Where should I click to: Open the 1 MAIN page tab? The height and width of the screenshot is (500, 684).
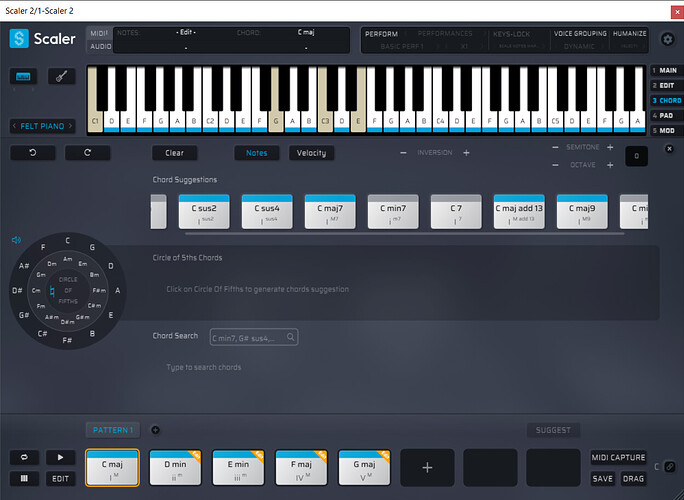(x=667, y=70)
